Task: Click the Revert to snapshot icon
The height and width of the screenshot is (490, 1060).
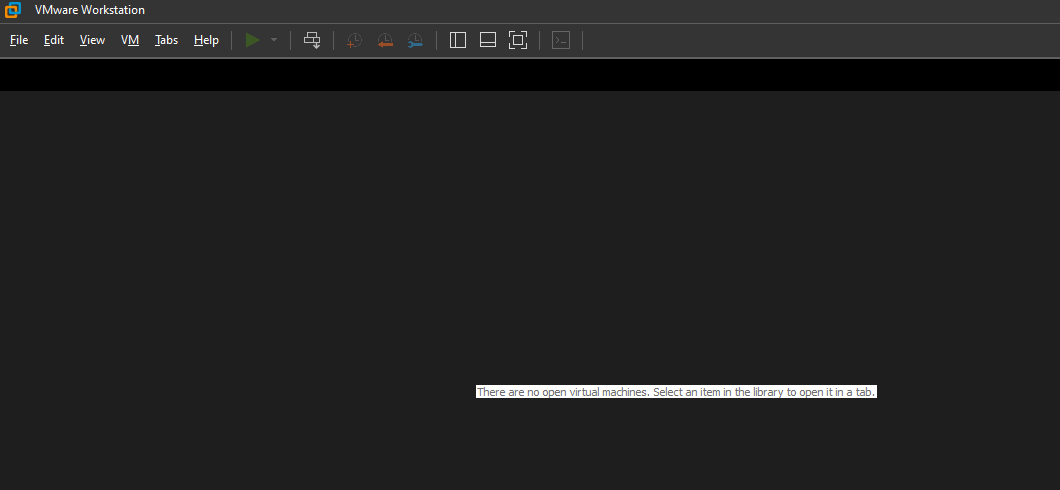Action: click(385, 40)
